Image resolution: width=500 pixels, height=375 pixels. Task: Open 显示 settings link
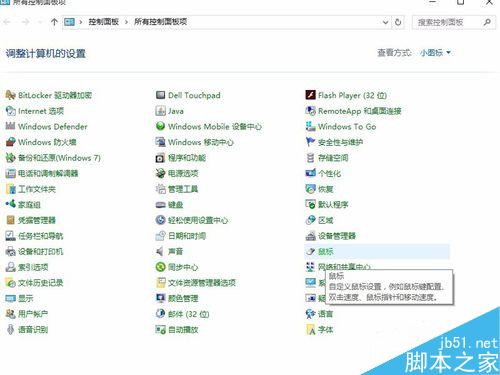point(26,298)
